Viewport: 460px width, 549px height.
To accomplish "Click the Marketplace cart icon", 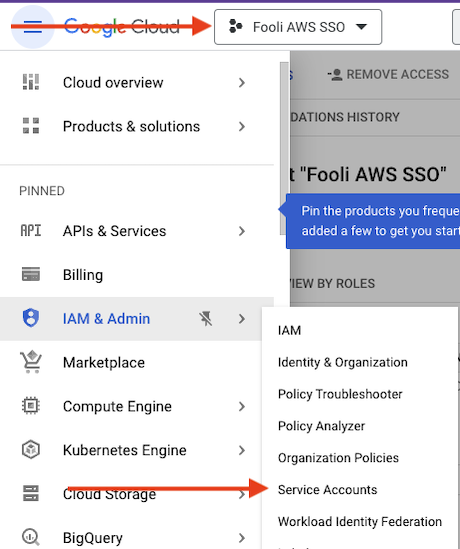I will 31,362.
